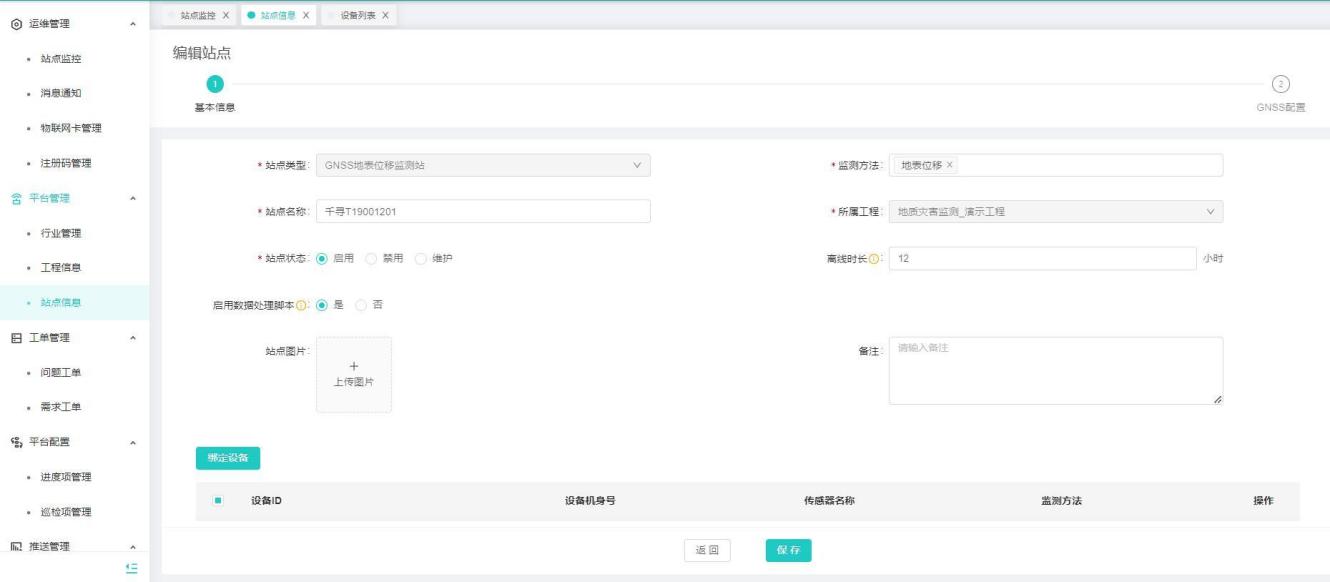This screenshot has height=582, width=1330.
Task: Click the info icon beside 离线时长
Action: pyautogui.click(x=874, y=258)
